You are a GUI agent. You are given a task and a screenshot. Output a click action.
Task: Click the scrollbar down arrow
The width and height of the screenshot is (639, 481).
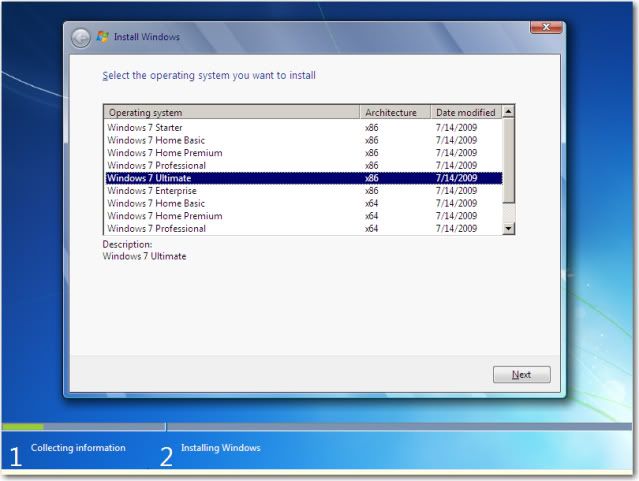point(508,228)
